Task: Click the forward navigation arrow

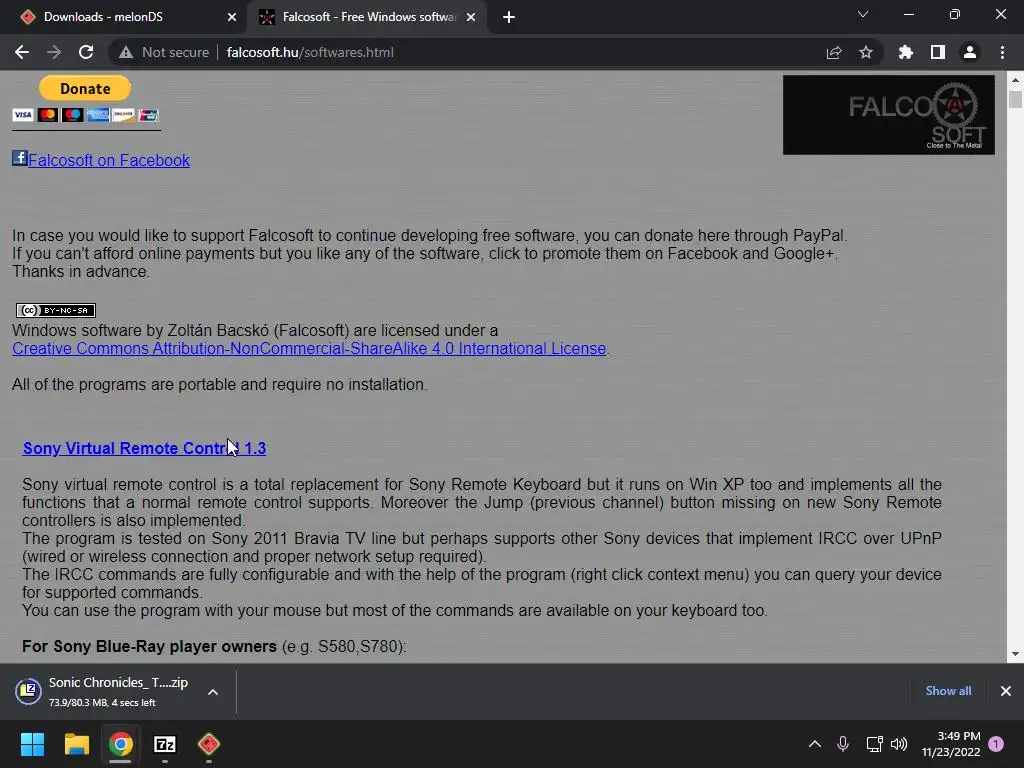Action: coord(54,52)
